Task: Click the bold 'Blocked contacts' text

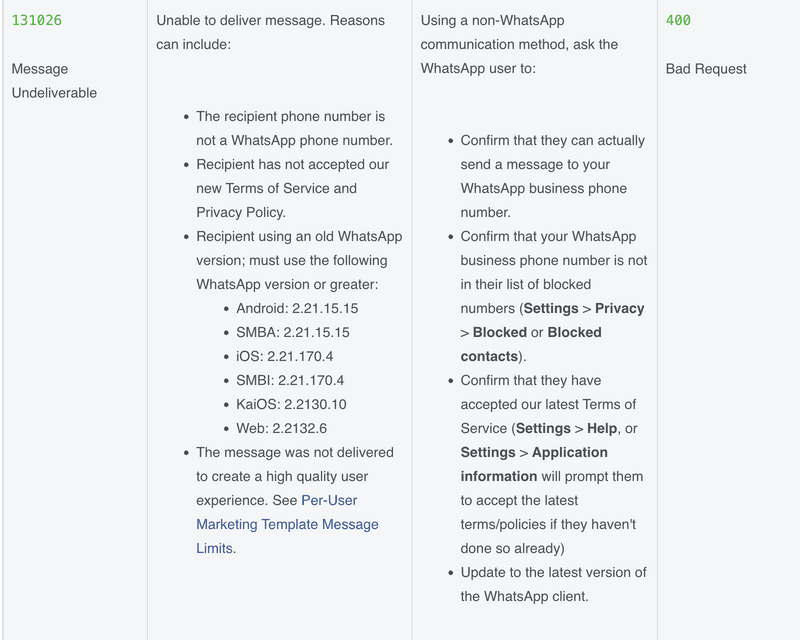Action: pos(531,344)
